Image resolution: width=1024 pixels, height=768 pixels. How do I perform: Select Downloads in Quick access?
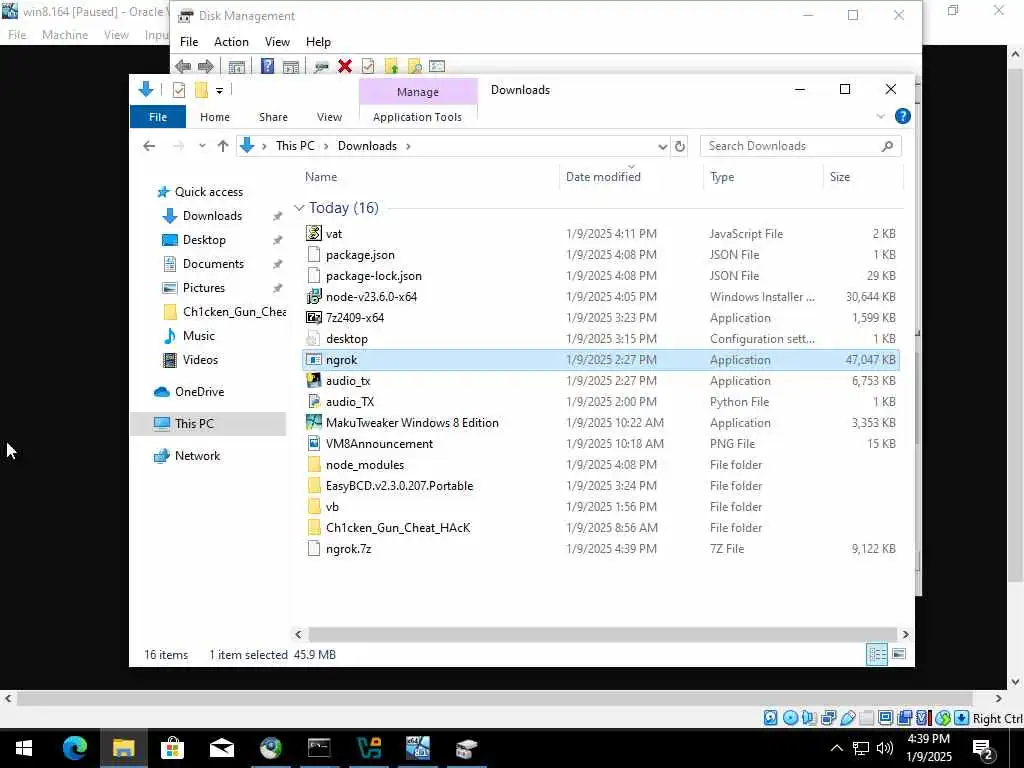pyautogui.click(x=212, y=216)
